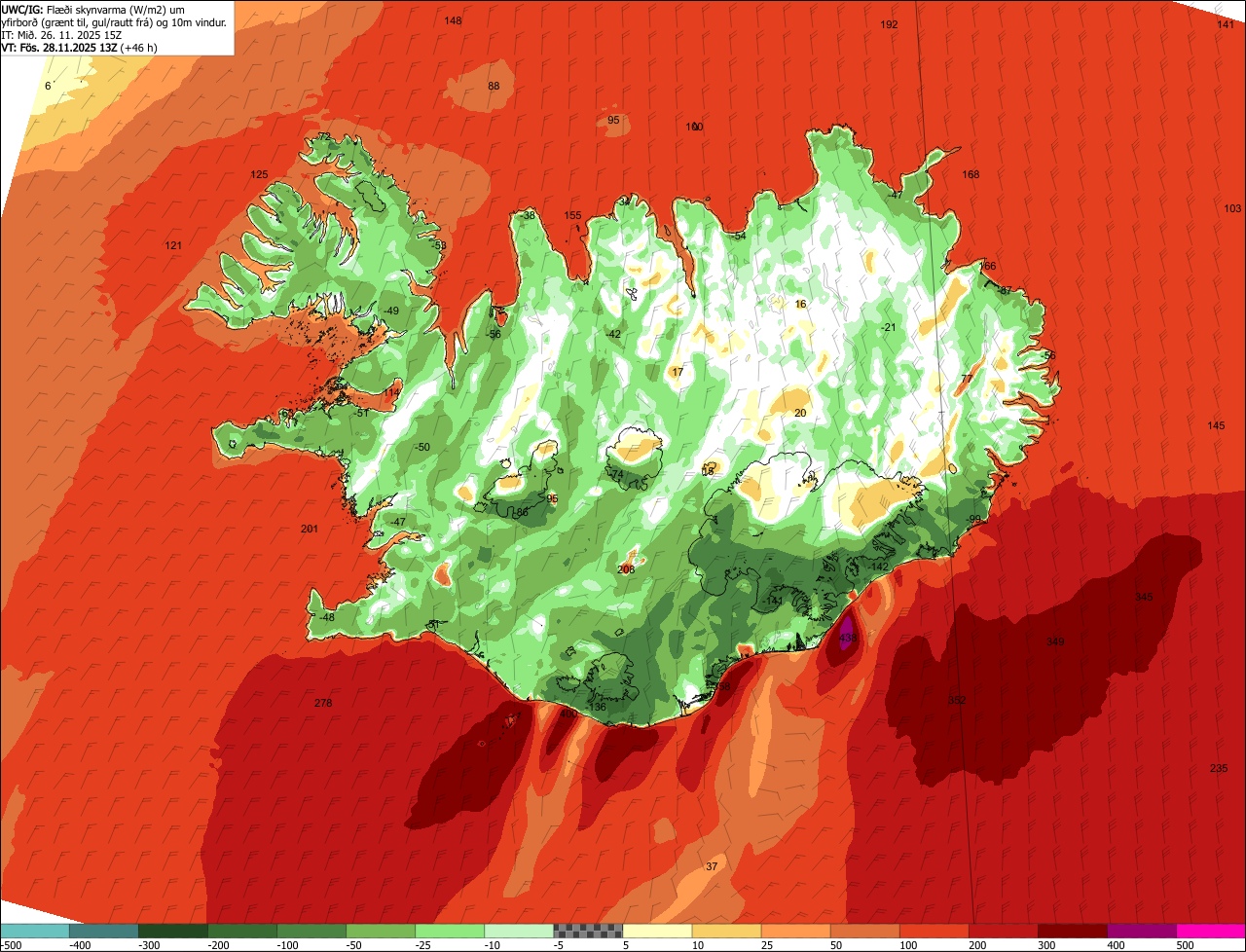
Task: Click the legend swatch between 100 and 200
Action: click(934, 931)
